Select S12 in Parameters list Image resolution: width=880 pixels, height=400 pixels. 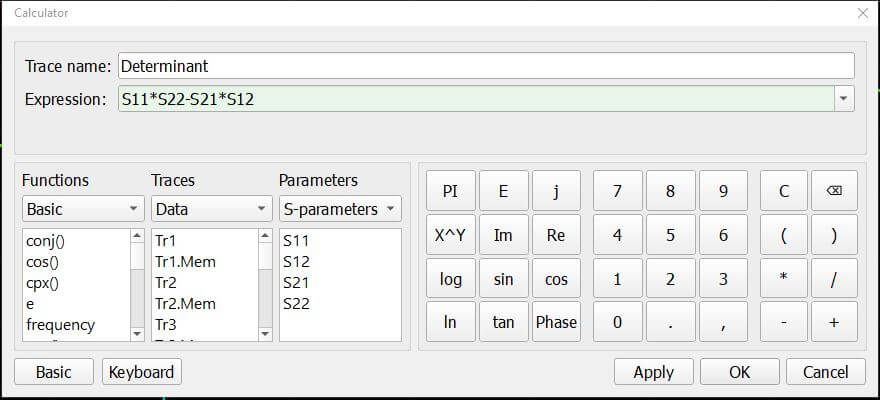tap(296, 262)
